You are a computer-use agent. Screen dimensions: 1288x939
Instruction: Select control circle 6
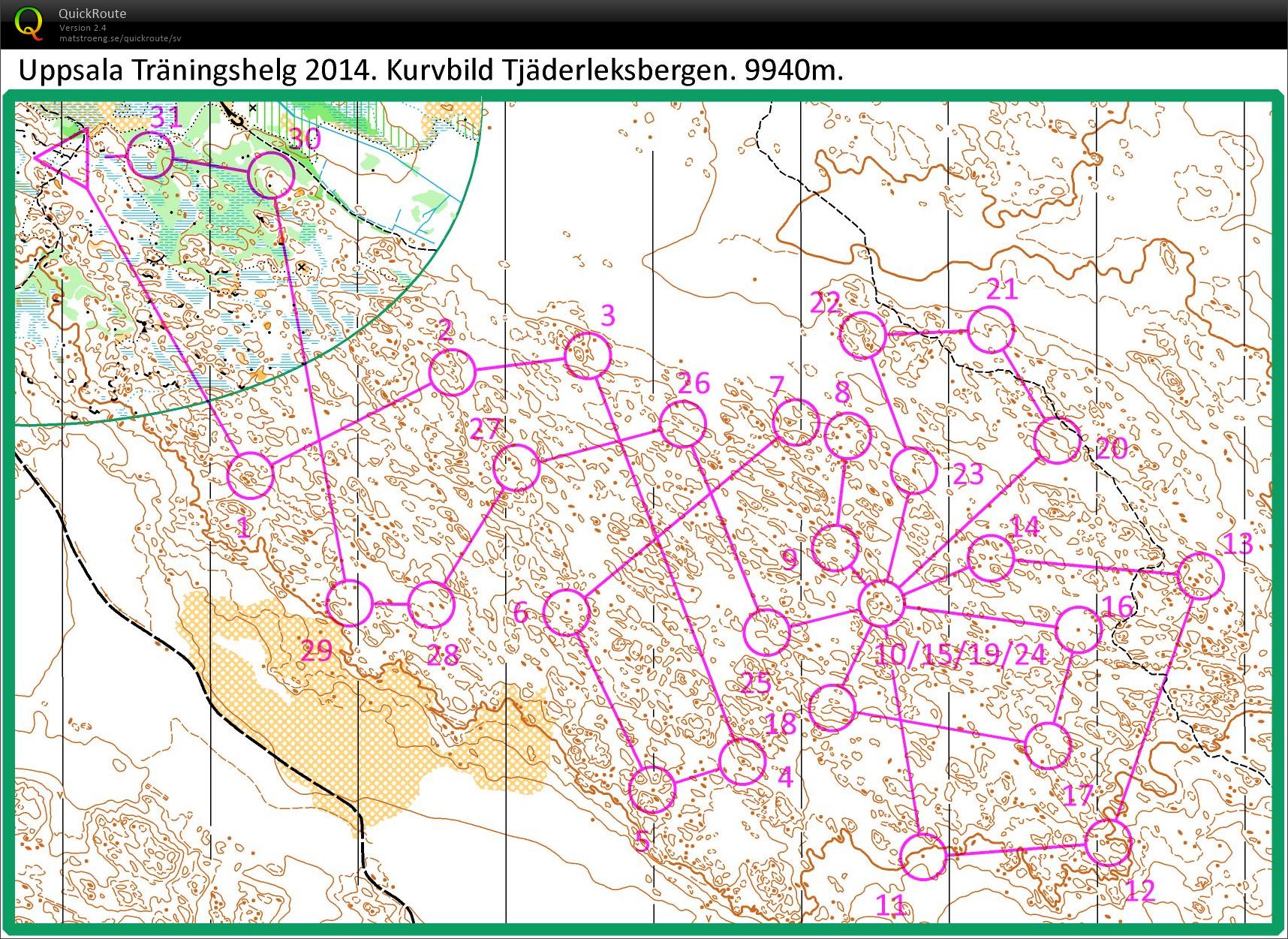click(x=567, y=612)
